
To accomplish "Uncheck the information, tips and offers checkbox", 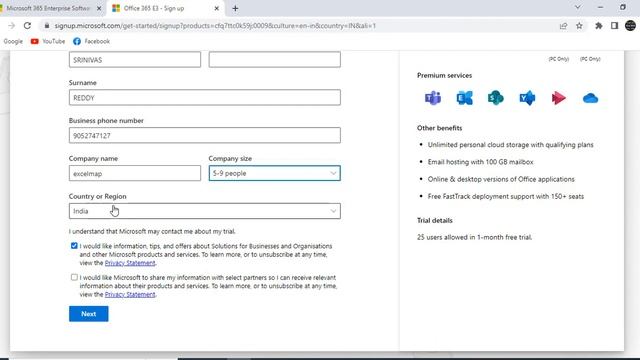I will [x=74, y=246].
